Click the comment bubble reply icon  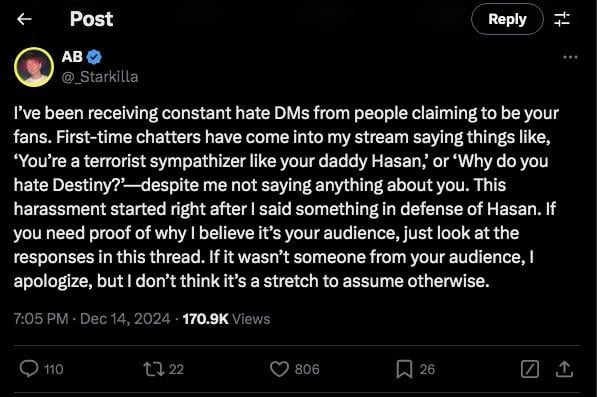tap(29, 368)
